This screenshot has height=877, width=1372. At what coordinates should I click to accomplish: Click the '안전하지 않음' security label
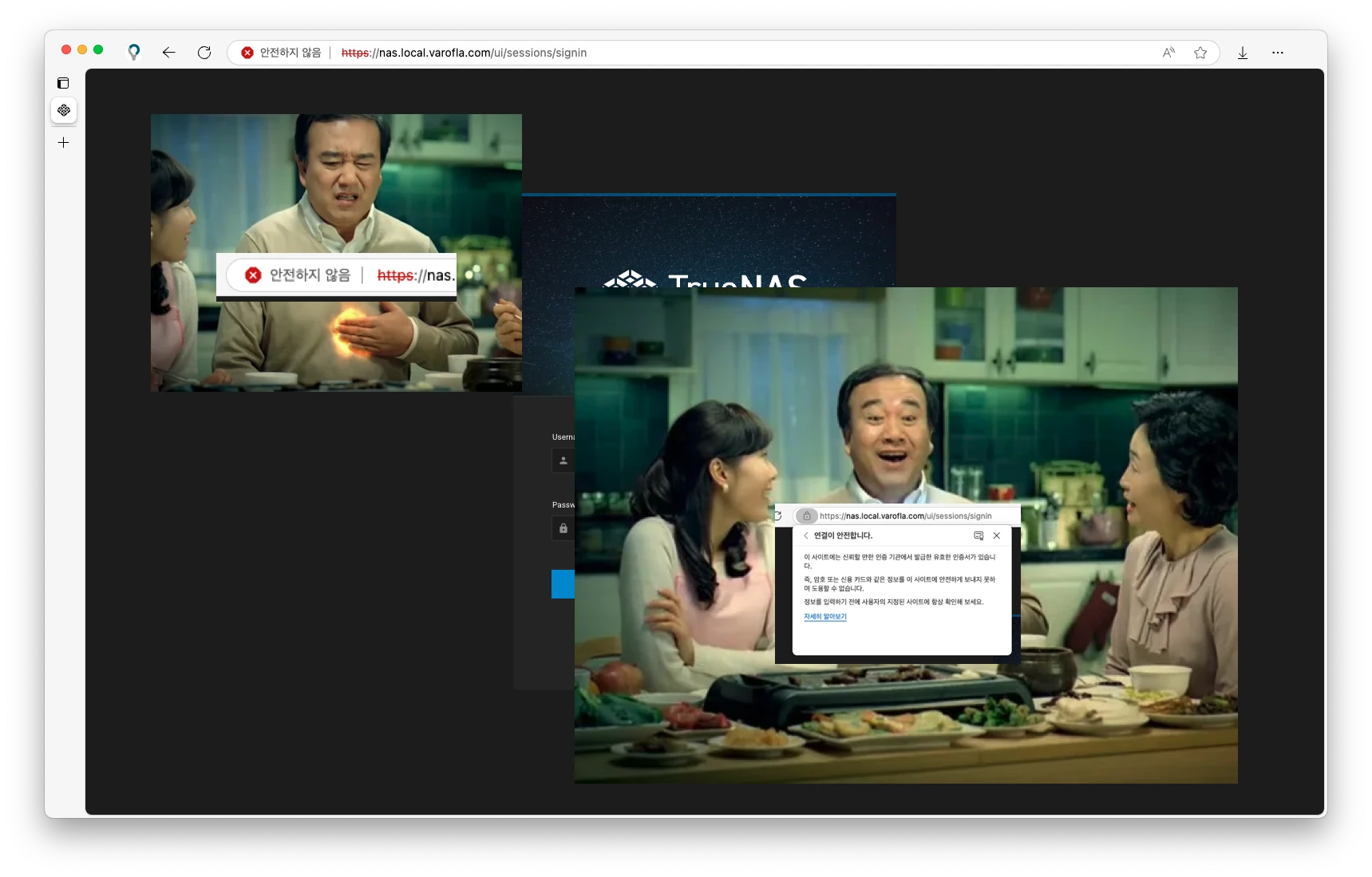pyautogui.click(x=291, y=53)
